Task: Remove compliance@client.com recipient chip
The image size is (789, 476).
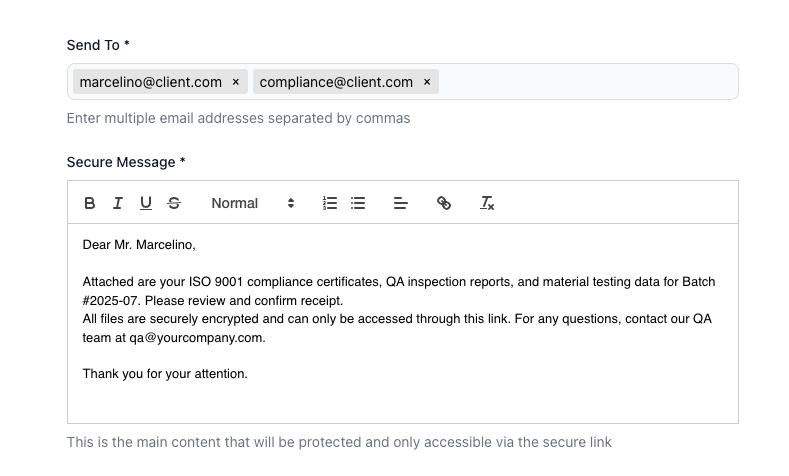Action: pos(427,82)
